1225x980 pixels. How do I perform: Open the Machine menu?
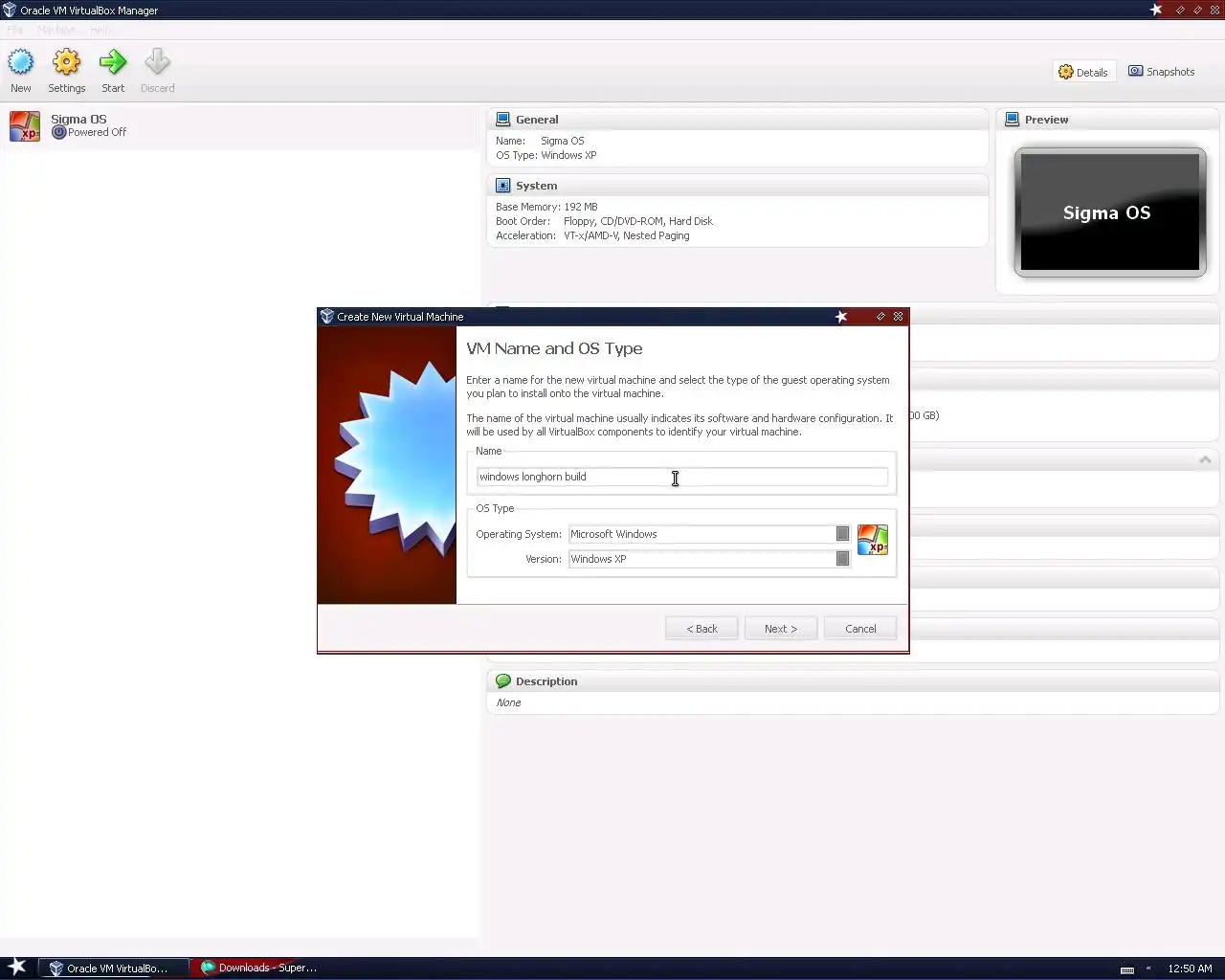56,30
